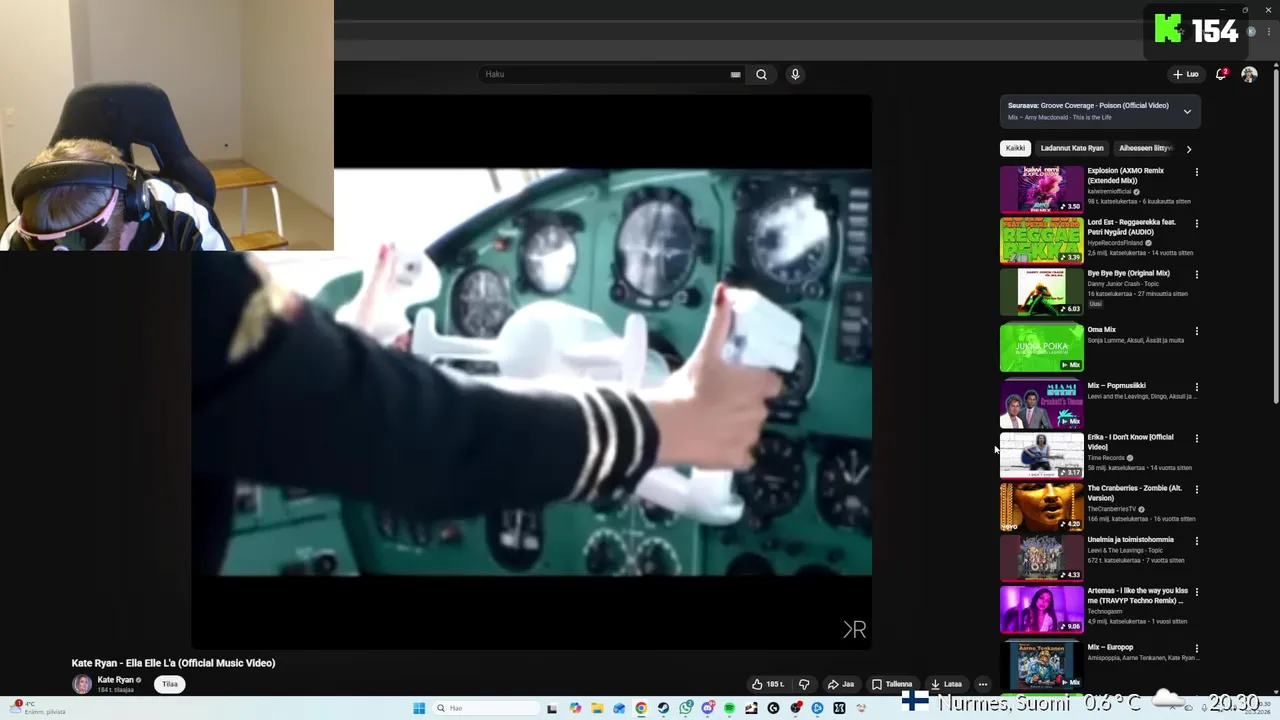Screen dimensions: 1280x720
Task: Play The Cranberries Zombie thumbnail
Action: tap(1041, 506)
